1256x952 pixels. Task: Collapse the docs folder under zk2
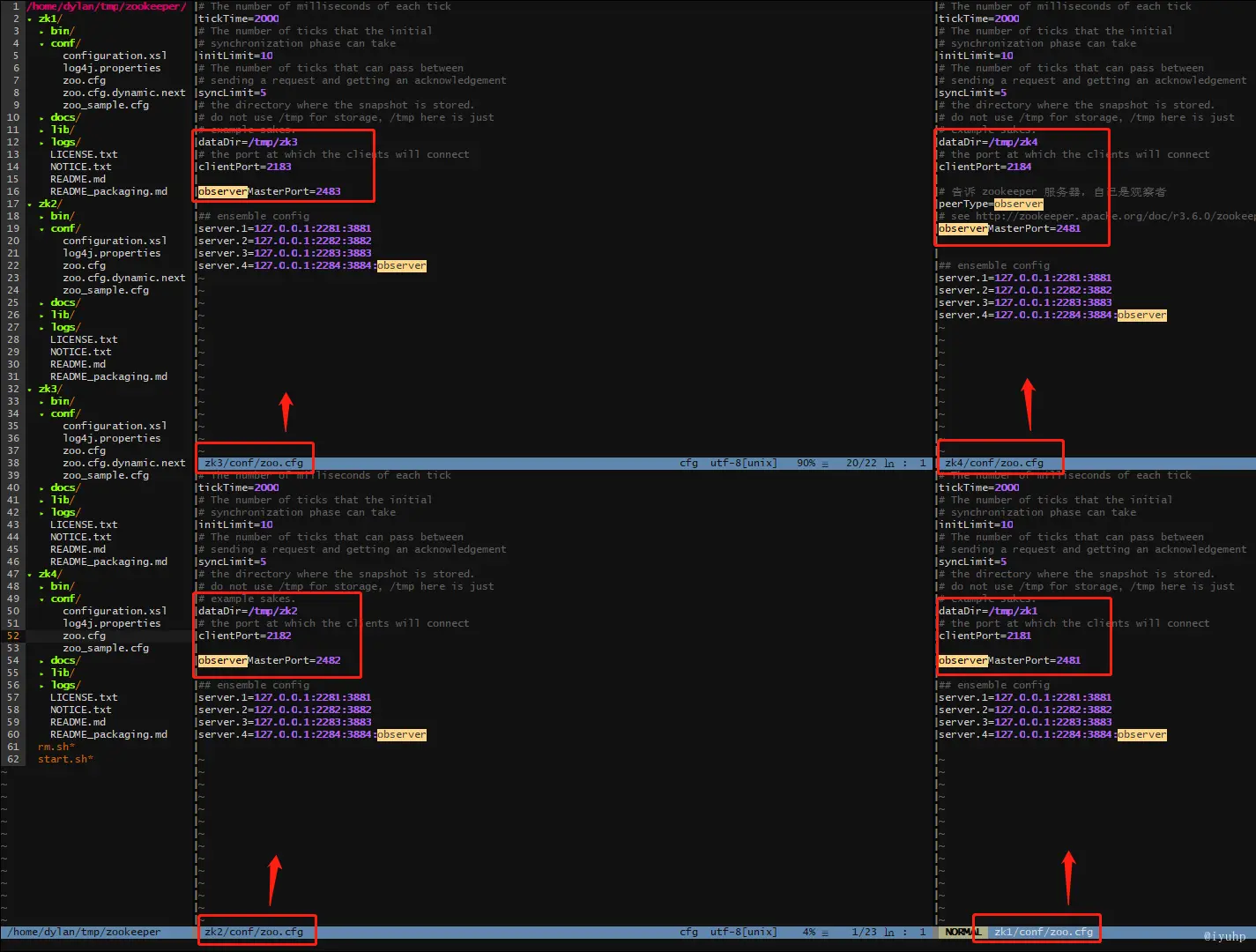(x=63, y=302)
